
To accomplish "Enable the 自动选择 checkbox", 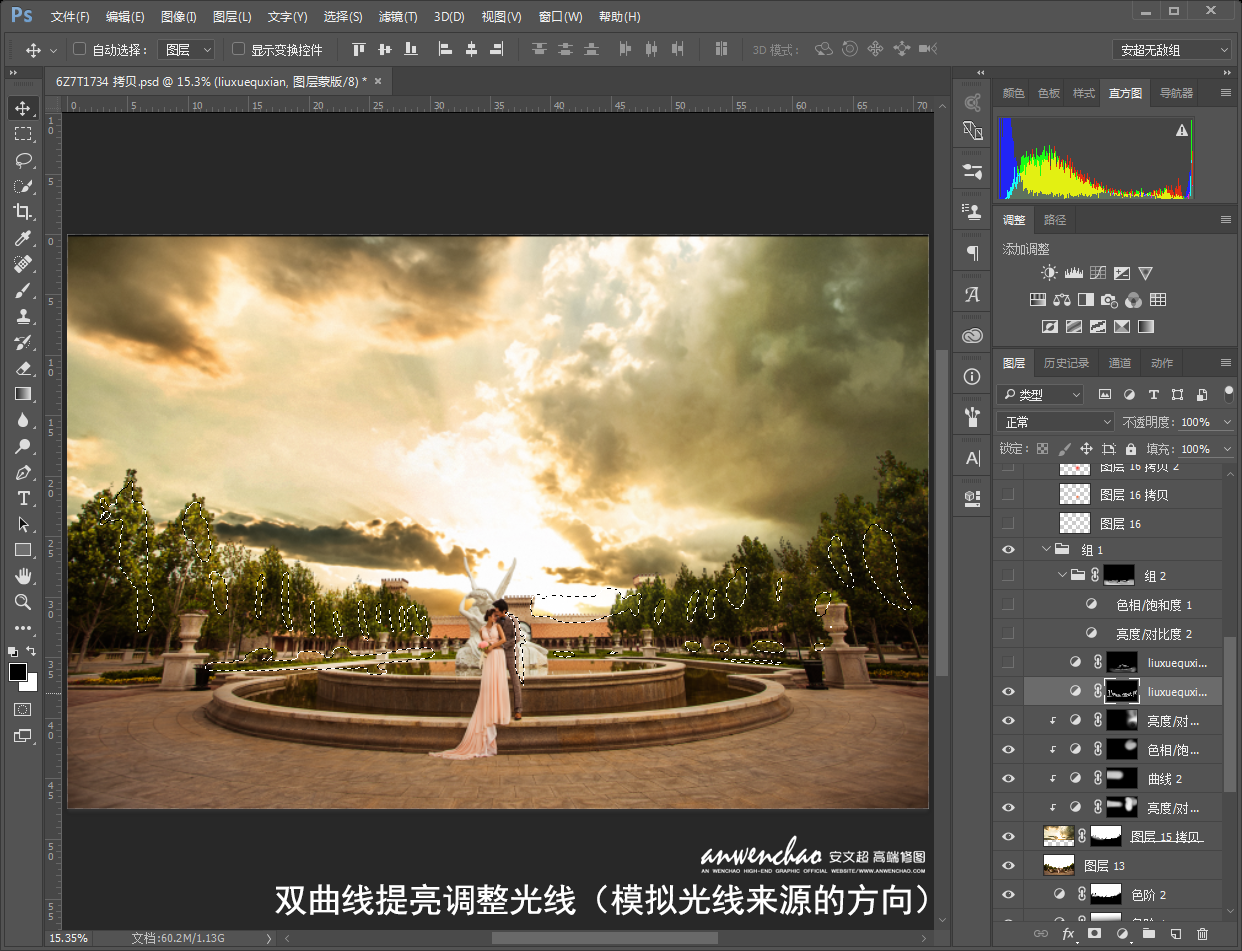I will (x=80, y=49).
